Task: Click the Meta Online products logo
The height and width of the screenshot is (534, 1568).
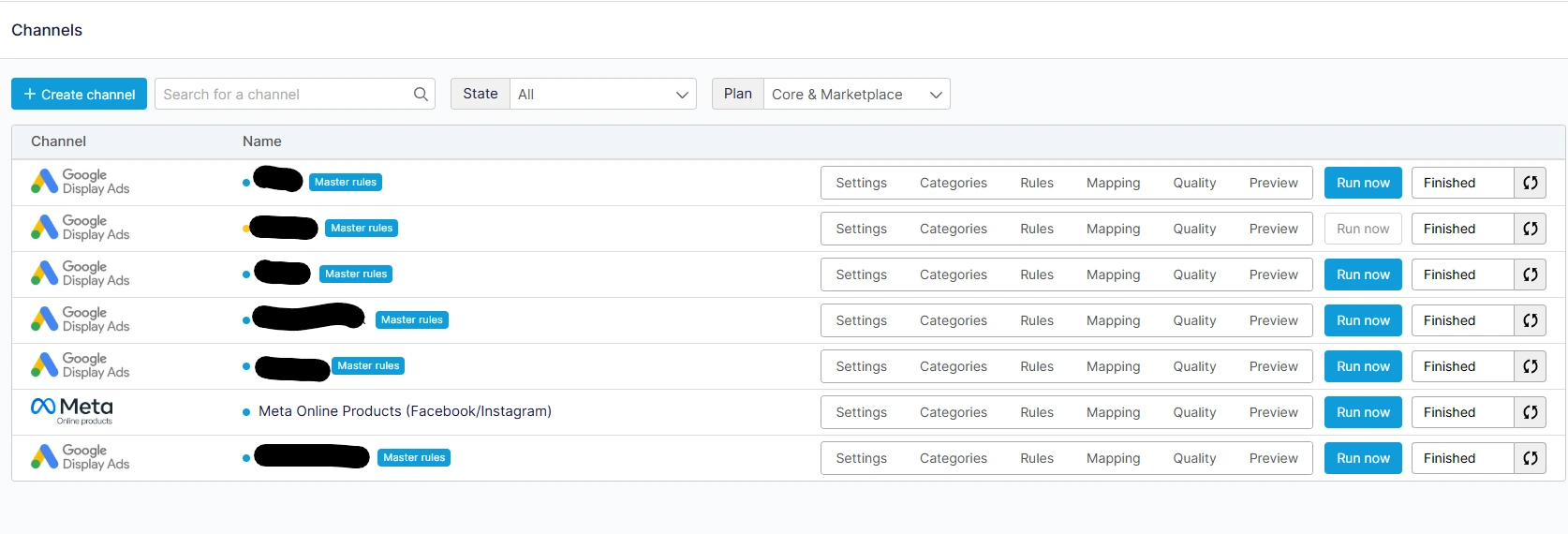Action: point(72,410)
